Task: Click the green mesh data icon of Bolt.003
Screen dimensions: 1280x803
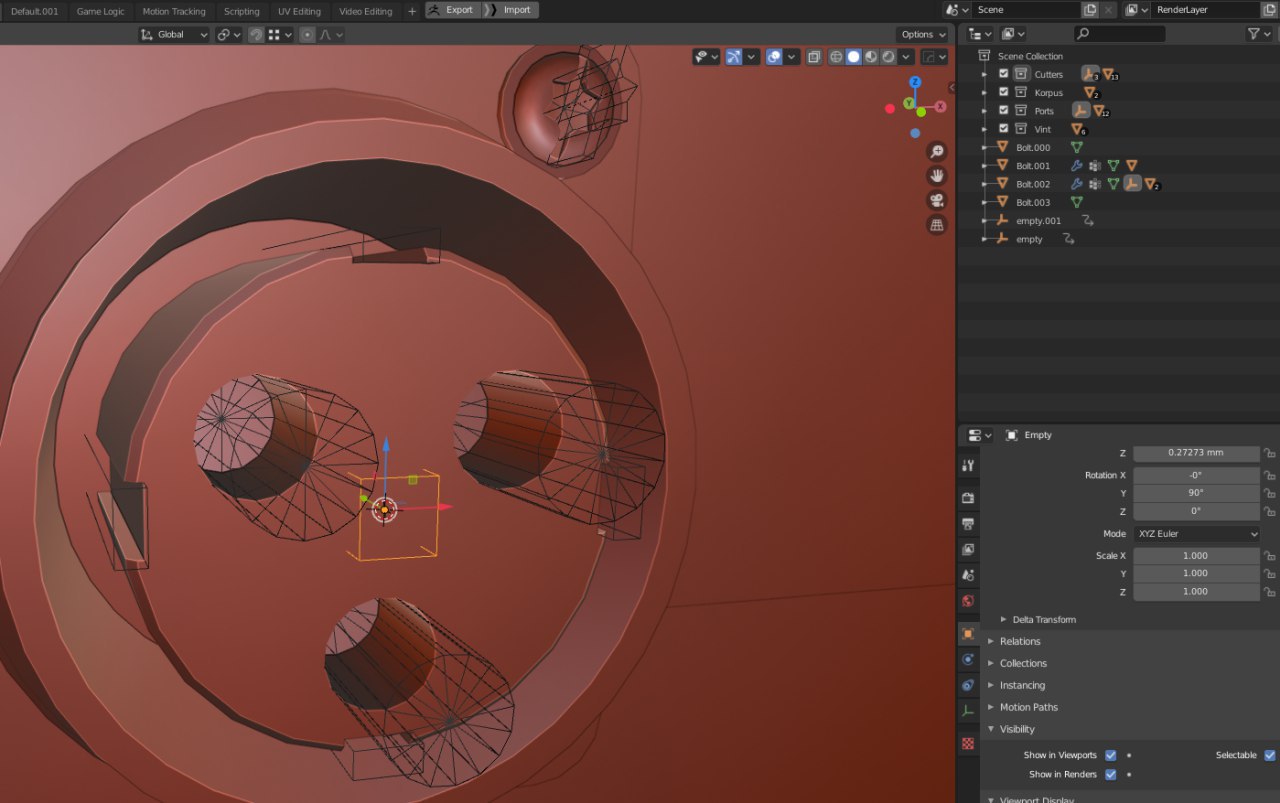Action: point(1077,202)
